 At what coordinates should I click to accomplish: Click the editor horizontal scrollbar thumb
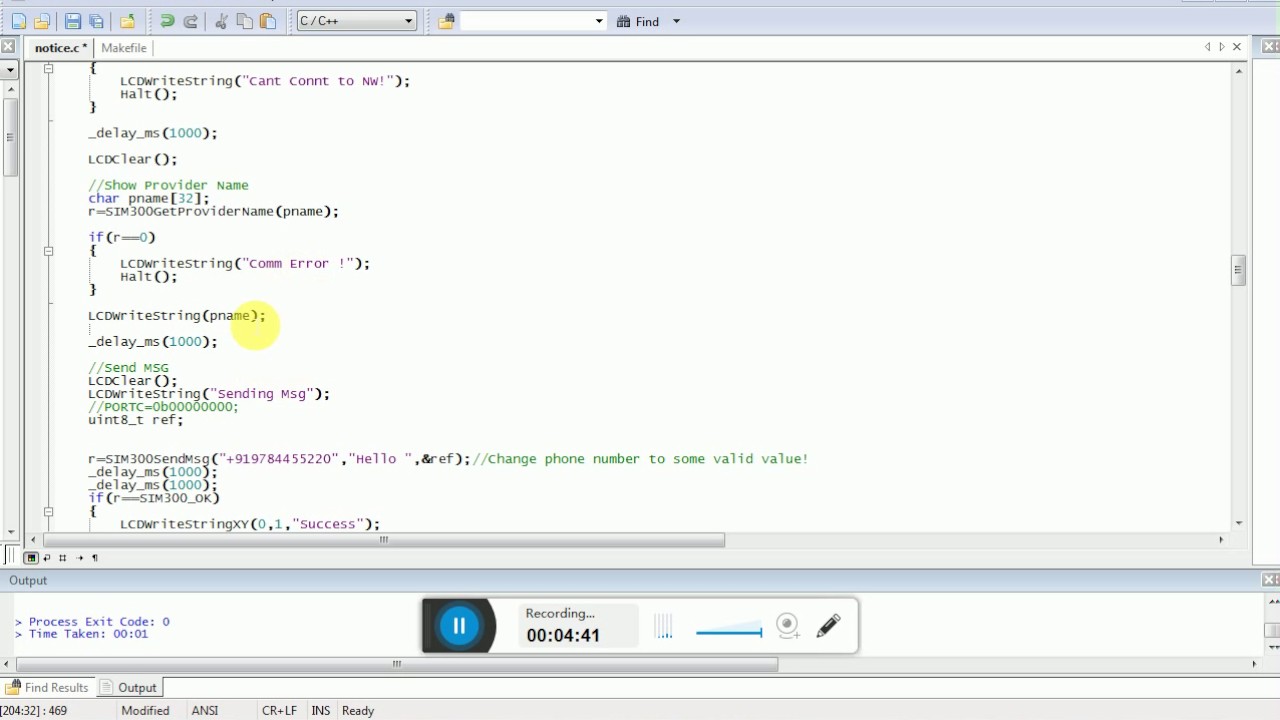(383, 540)
